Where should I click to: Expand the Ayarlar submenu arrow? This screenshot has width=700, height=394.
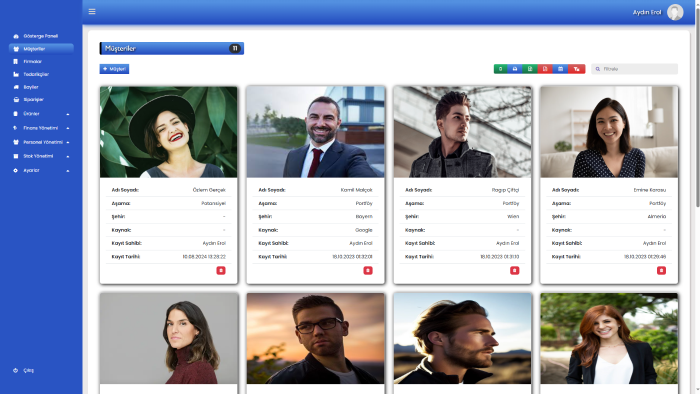click(68, 171)
